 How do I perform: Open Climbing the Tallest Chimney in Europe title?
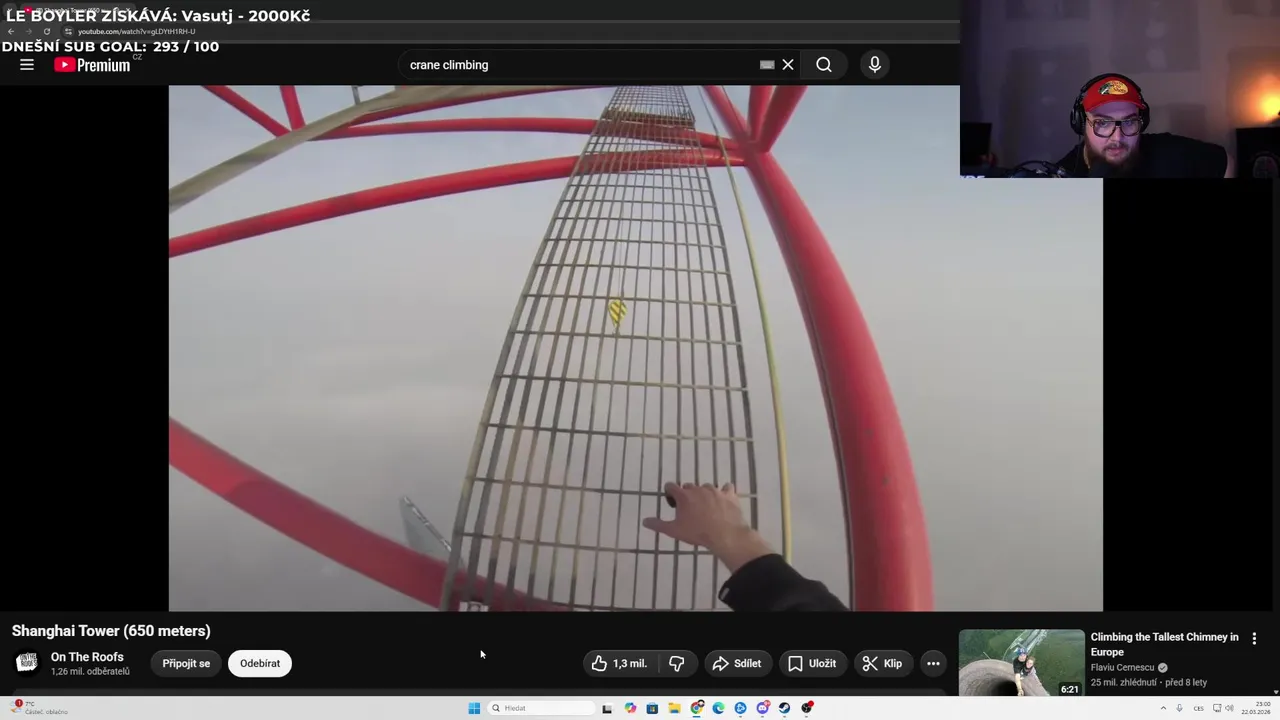(x=1164, y=644)
